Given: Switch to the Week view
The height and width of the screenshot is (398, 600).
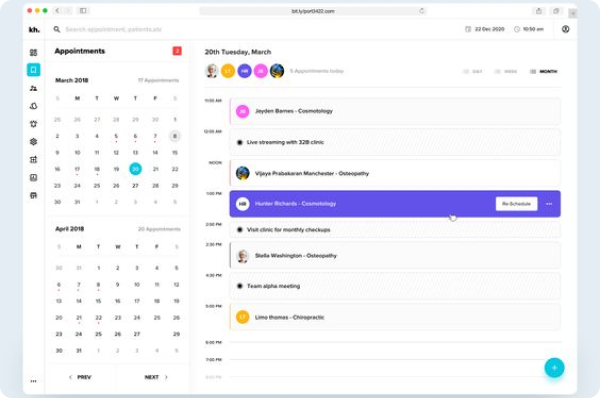Looking at the screenshot, I should point(506,72).
